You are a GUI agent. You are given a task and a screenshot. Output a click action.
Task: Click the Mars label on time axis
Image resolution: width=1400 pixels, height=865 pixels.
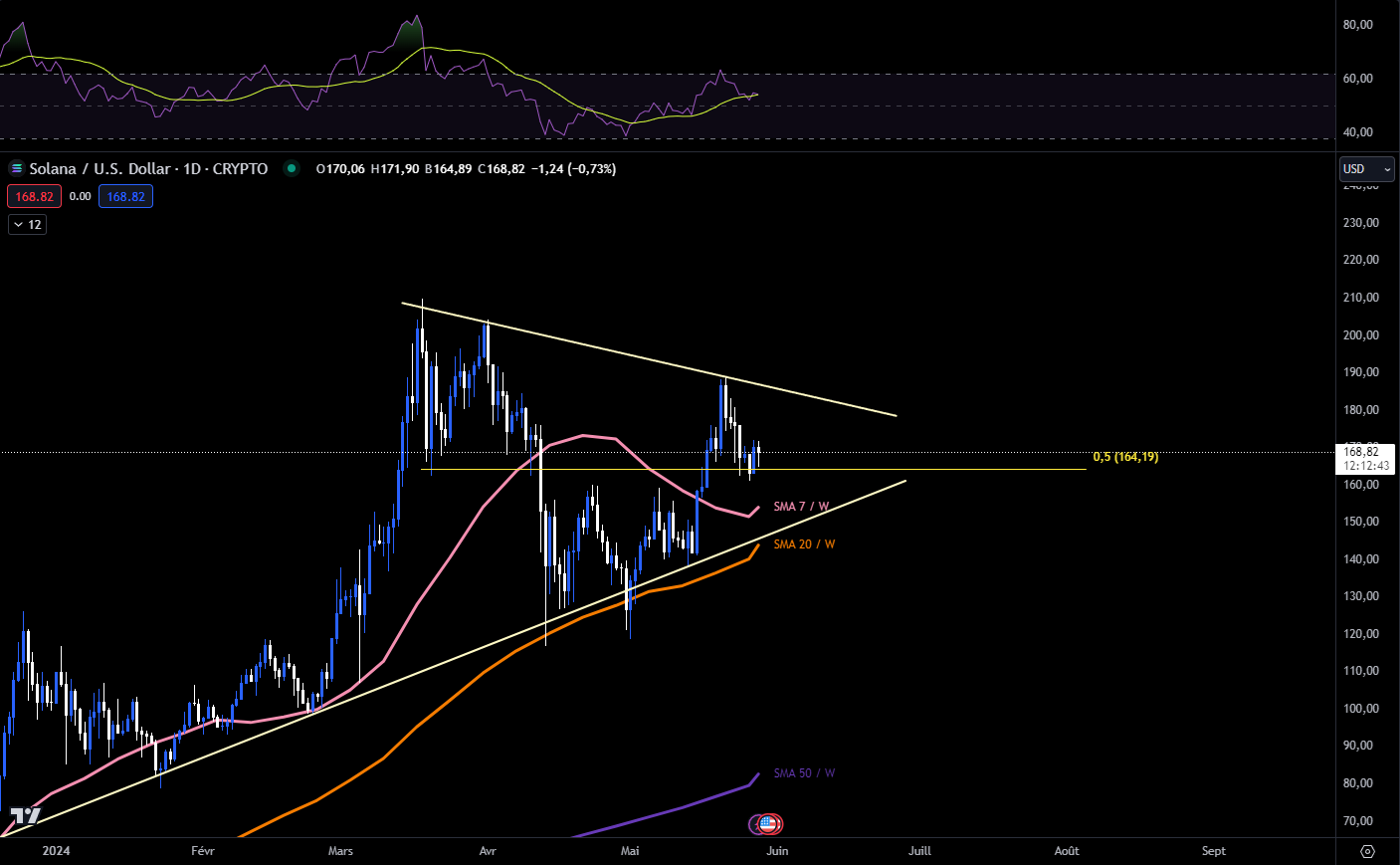(340, 851)
